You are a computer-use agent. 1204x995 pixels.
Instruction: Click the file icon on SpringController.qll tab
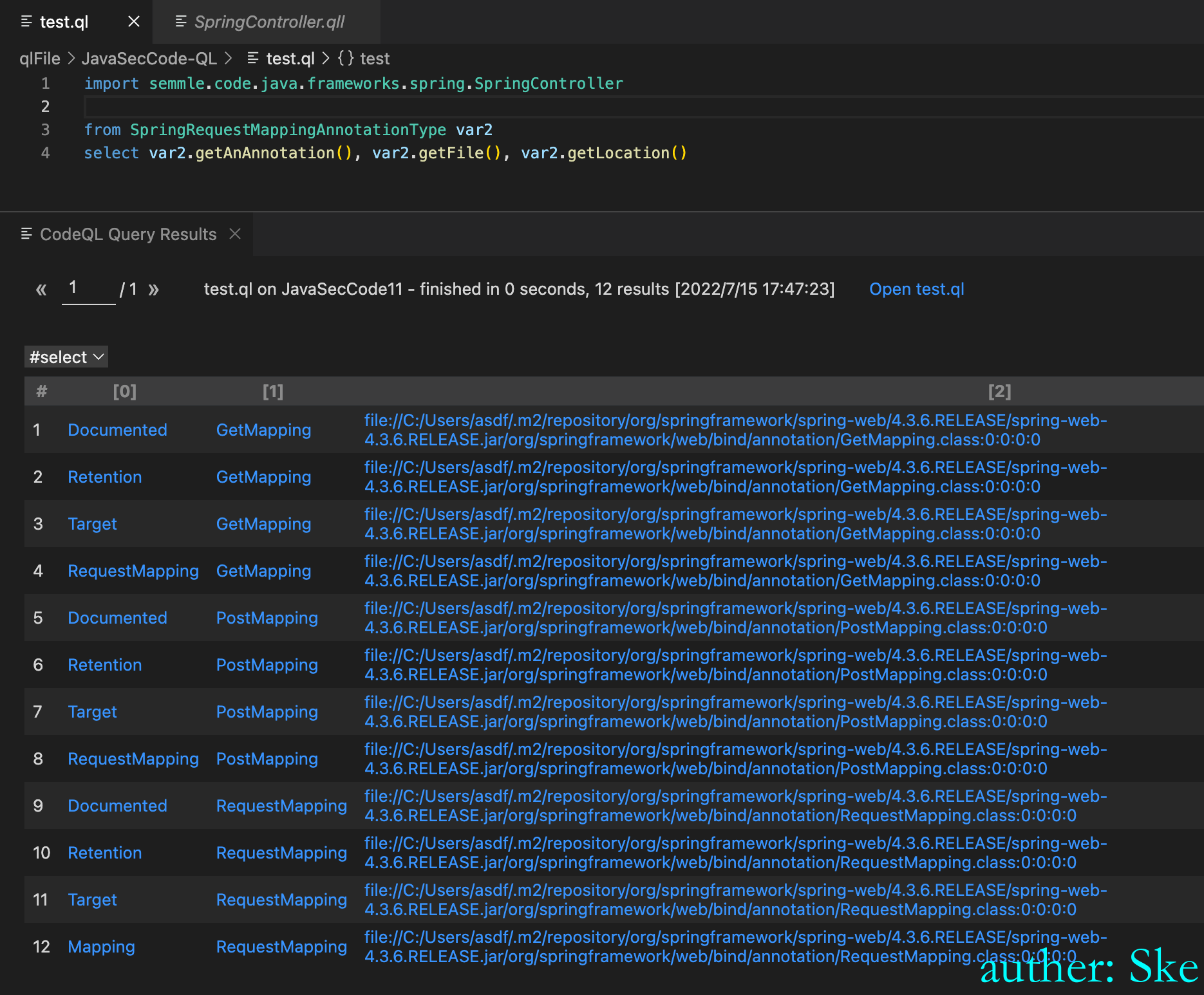[x=181, y=22]
